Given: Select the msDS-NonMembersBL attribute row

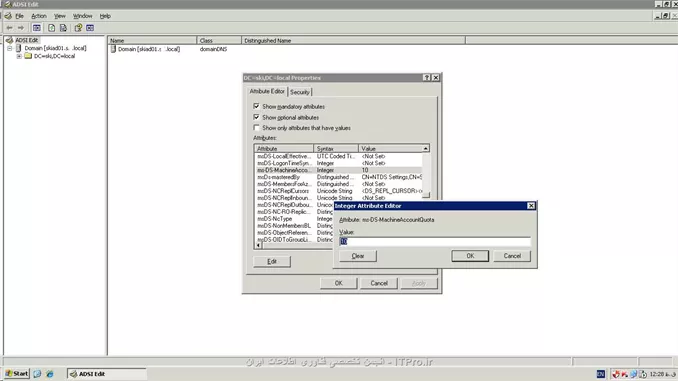Looking at the screenshot, I should (294, 226).
